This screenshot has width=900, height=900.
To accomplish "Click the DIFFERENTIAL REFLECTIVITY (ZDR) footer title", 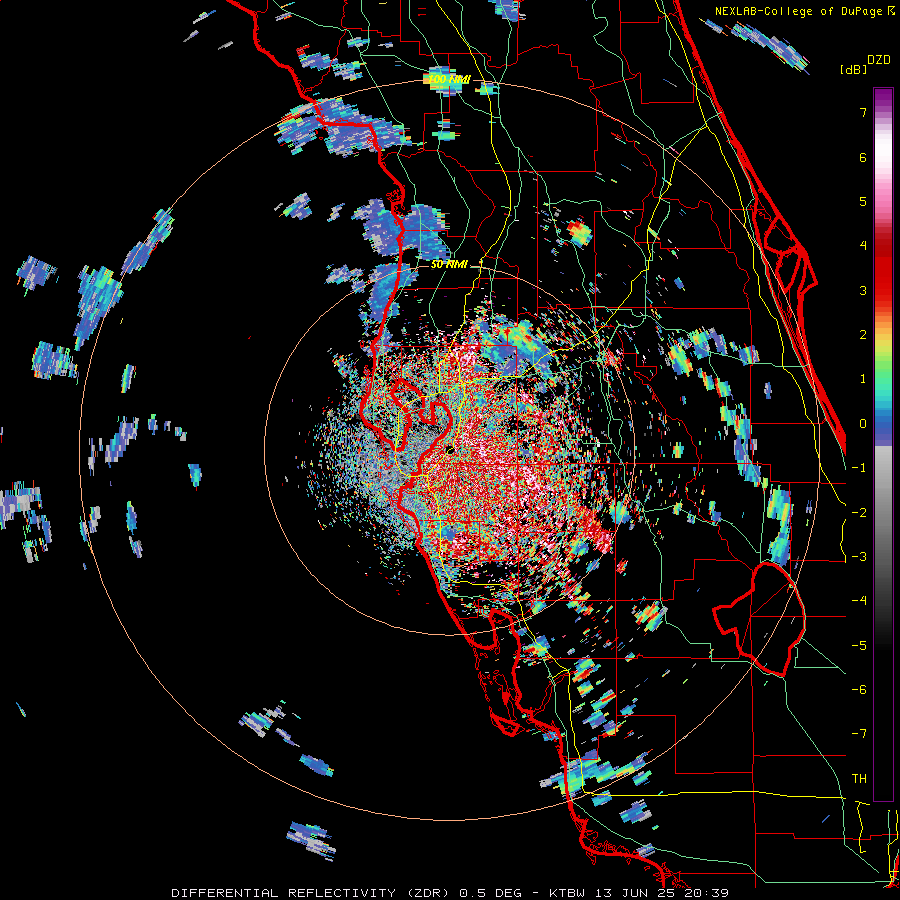I will coord(312,893).
